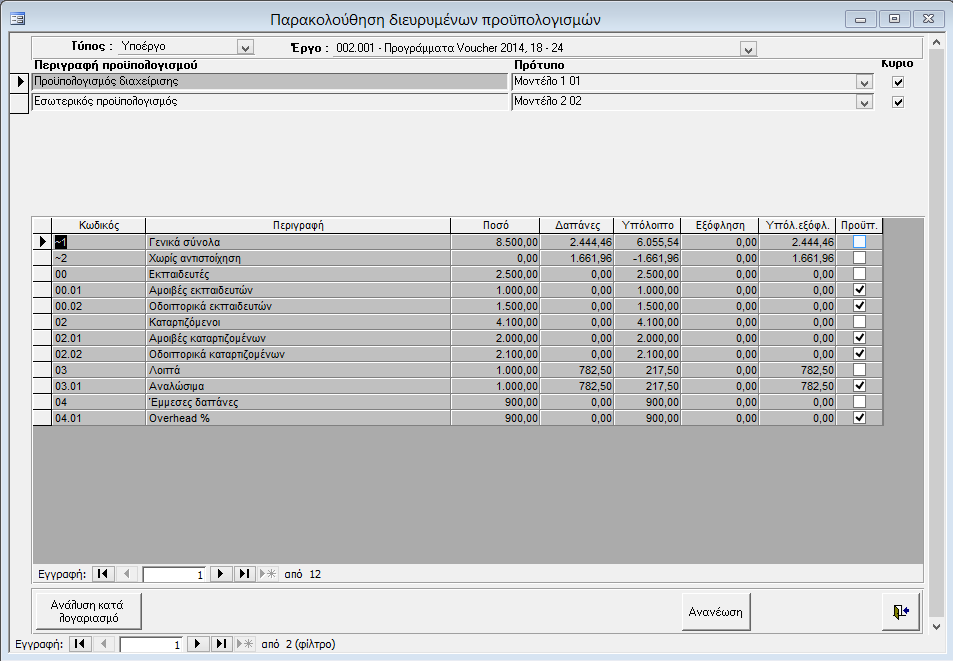Screen dimensions: 953x661
Task: Click Ανάλυση κατά λογαριασμό button
Action: (x=88, y=610)
